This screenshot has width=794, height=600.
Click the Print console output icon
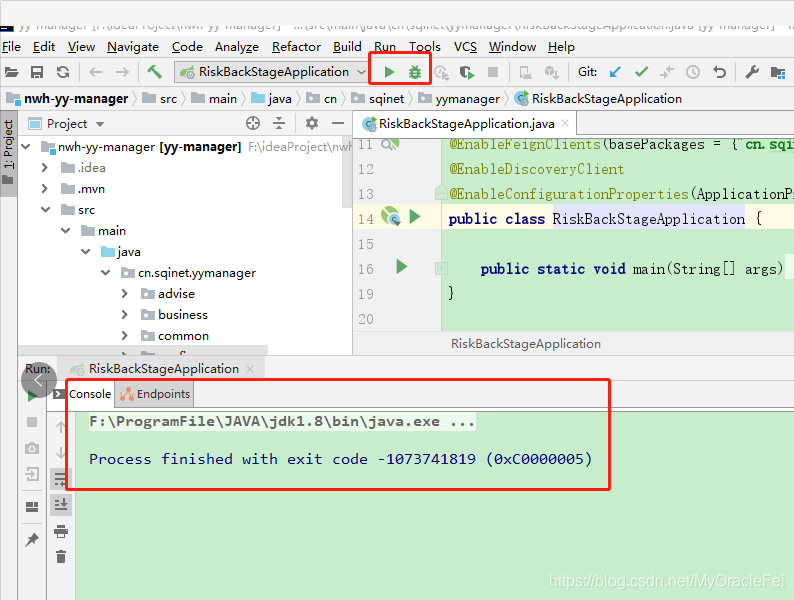61,531
